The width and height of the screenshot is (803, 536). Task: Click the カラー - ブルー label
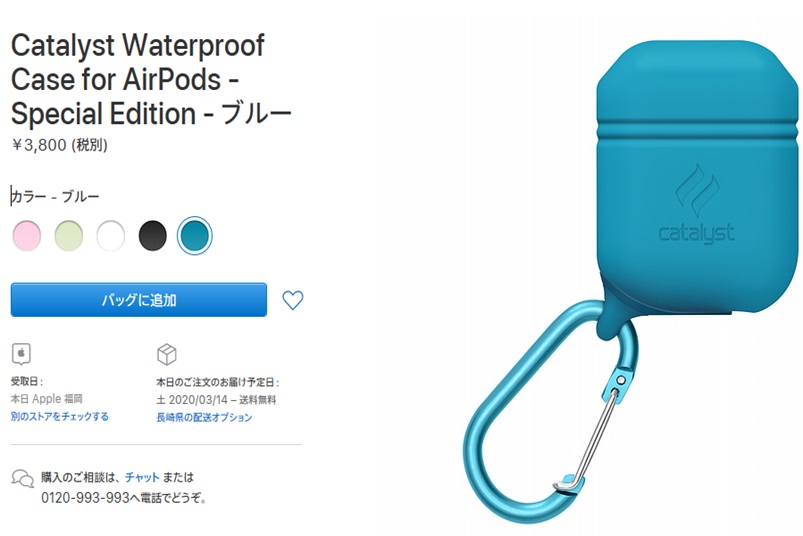[x=55, y=197]
